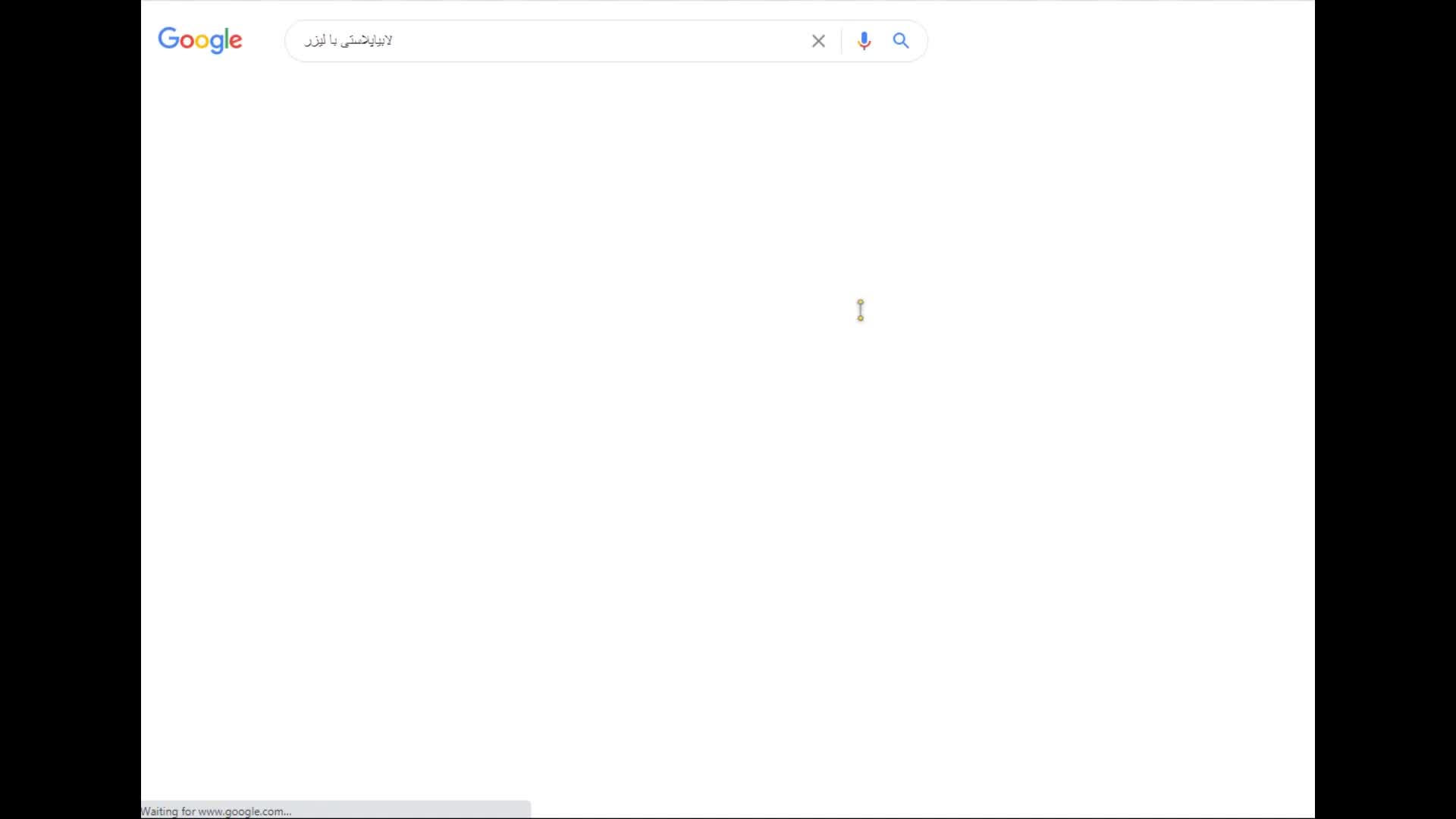Start voice search with the microphone icon
The height and width of the screenshot is (819, 1456).
[864, 41]
